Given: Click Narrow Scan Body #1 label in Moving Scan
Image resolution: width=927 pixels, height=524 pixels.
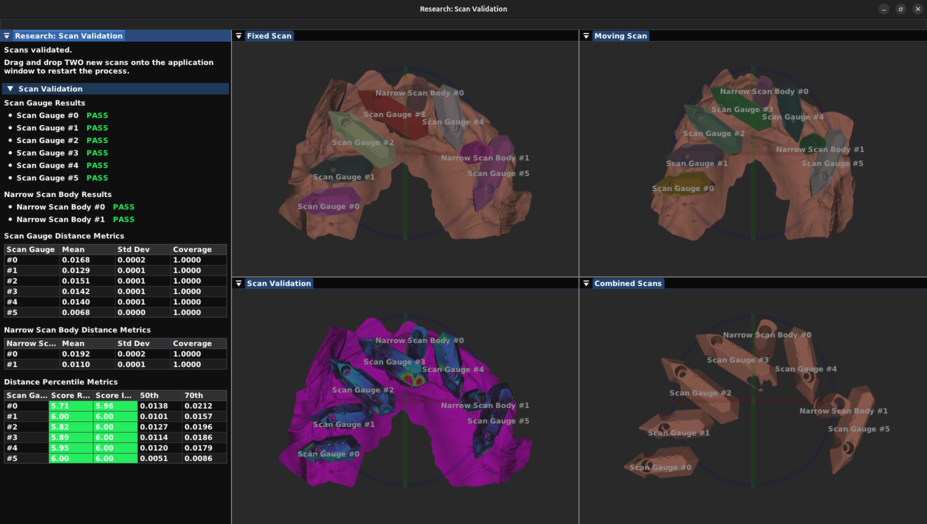Looking at the screenshot, I should tap(819, 150).
